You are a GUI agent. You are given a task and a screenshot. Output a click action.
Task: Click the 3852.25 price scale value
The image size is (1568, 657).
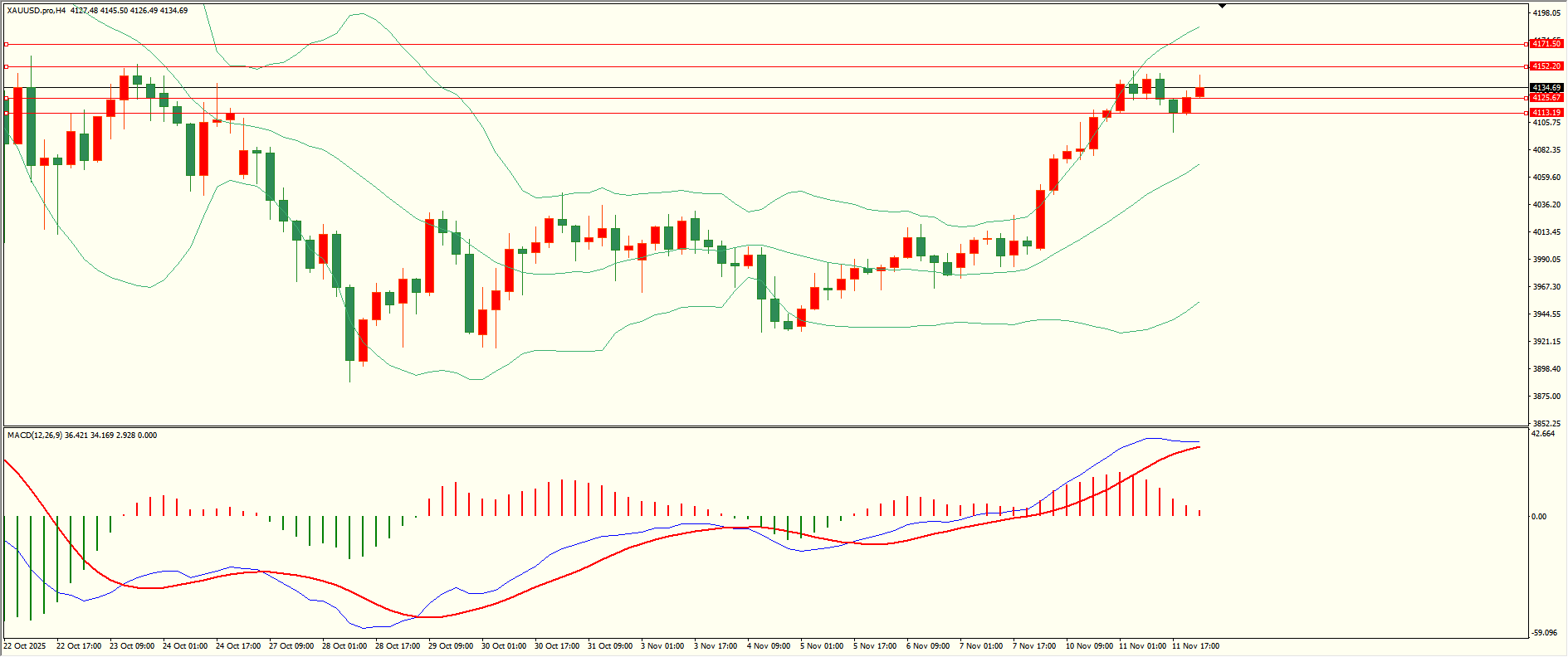click(x=1546, y=423)
